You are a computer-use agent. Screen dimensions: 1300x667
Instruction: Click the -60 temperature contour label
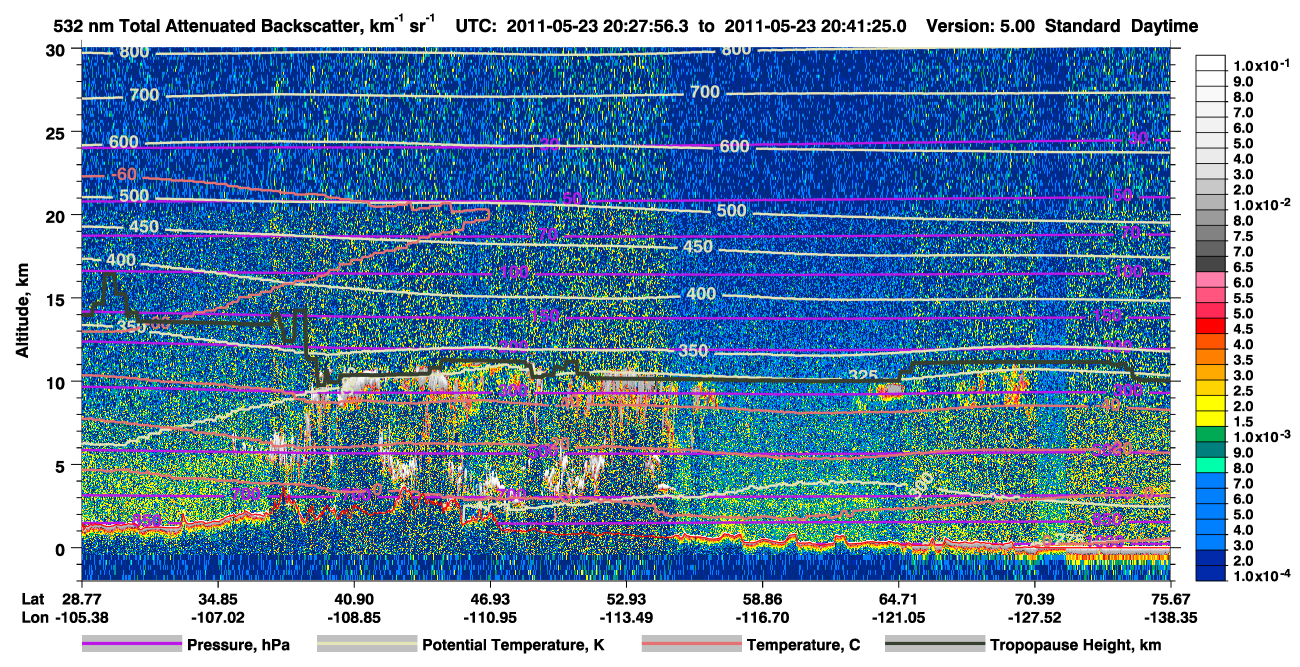pyautogui.click(x=125, y=173)
